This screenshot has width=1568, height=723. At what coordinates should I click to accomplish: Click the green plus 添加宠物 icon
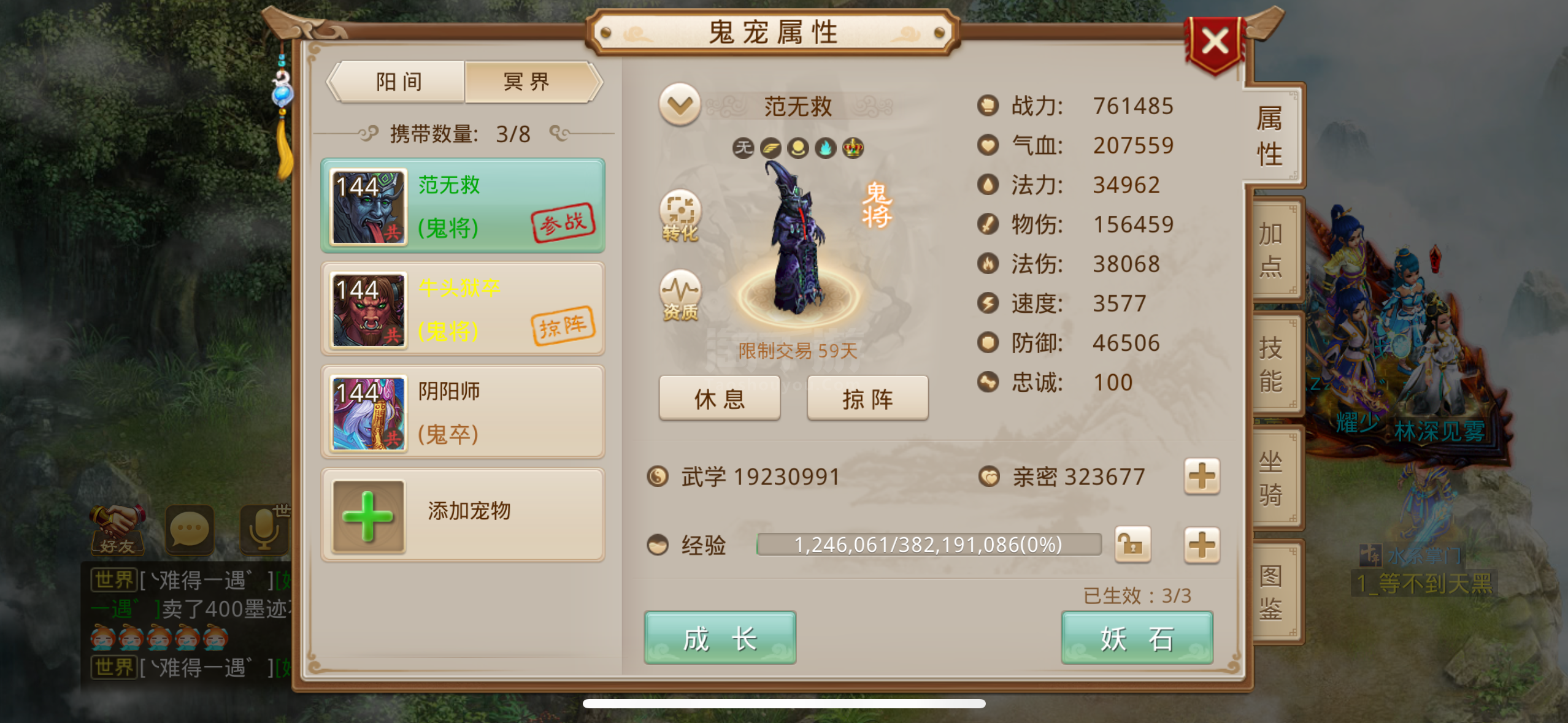(x=368, y=516)
